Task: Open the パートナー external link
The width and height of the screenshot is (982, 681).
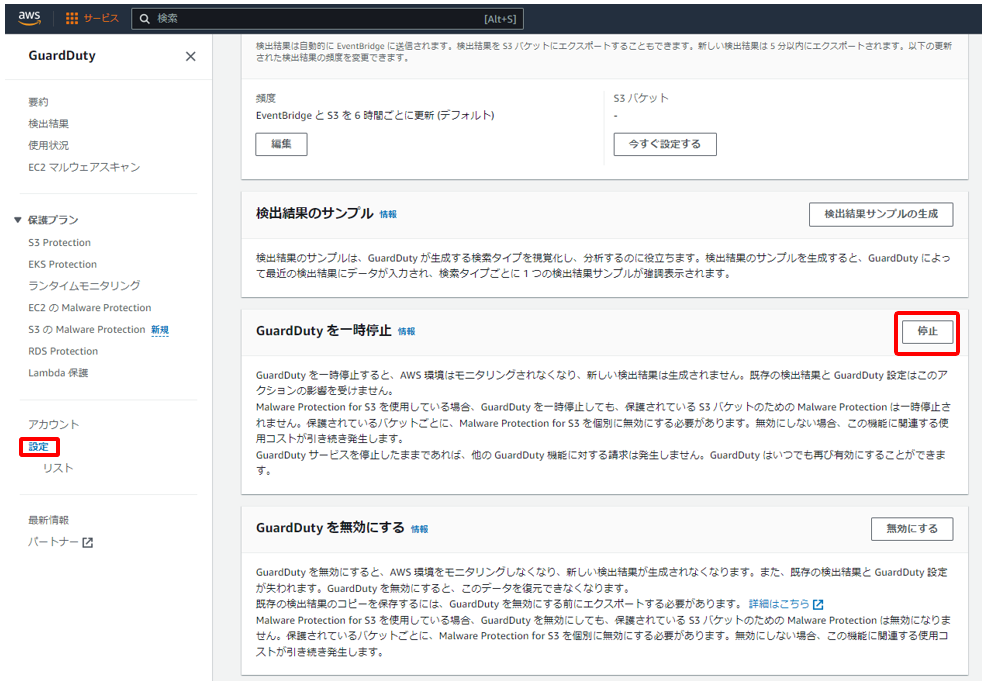Action: coord(53,542)
